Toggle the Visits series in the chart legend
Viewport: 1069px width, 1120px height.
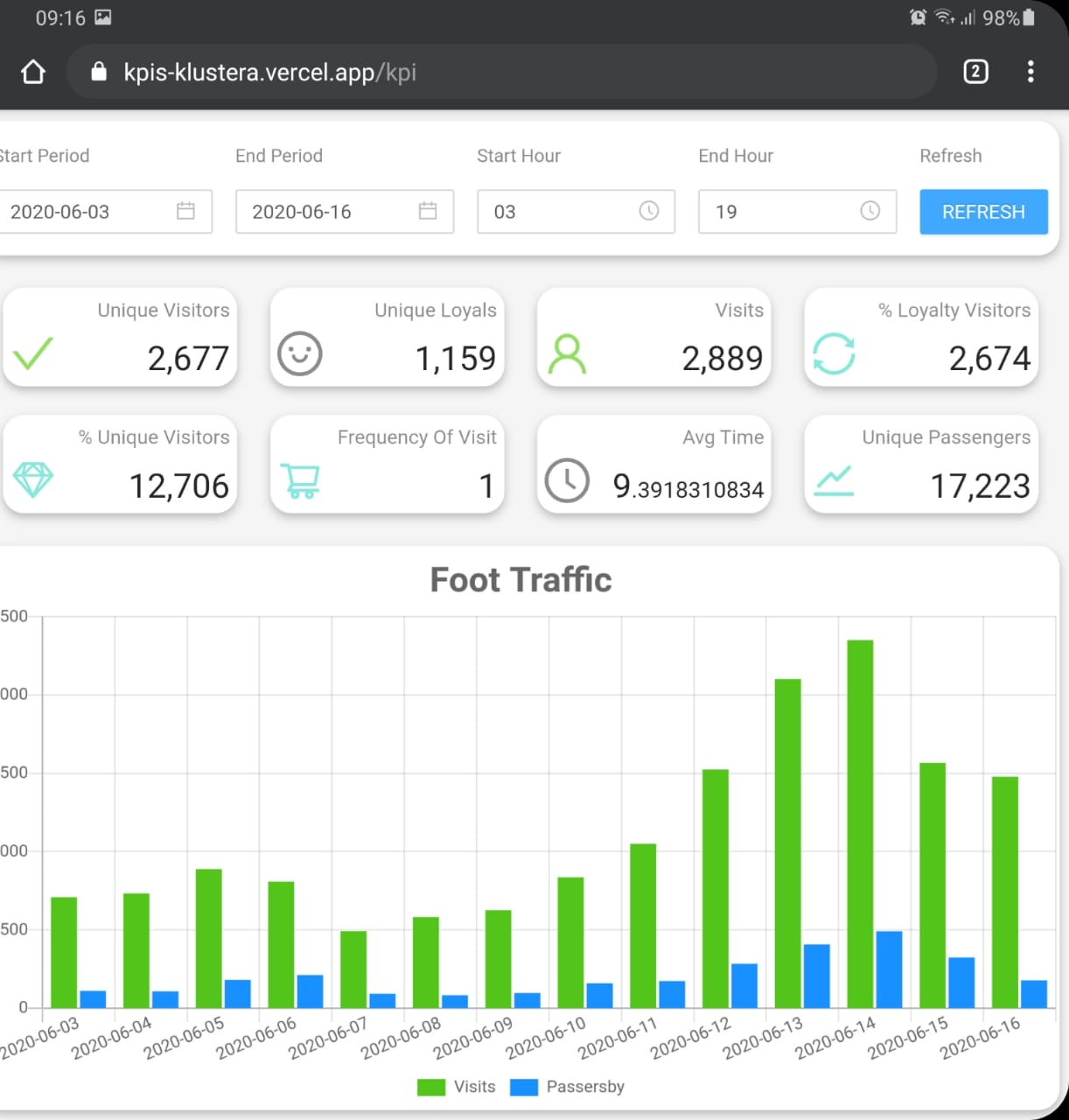coord(474,1087)
